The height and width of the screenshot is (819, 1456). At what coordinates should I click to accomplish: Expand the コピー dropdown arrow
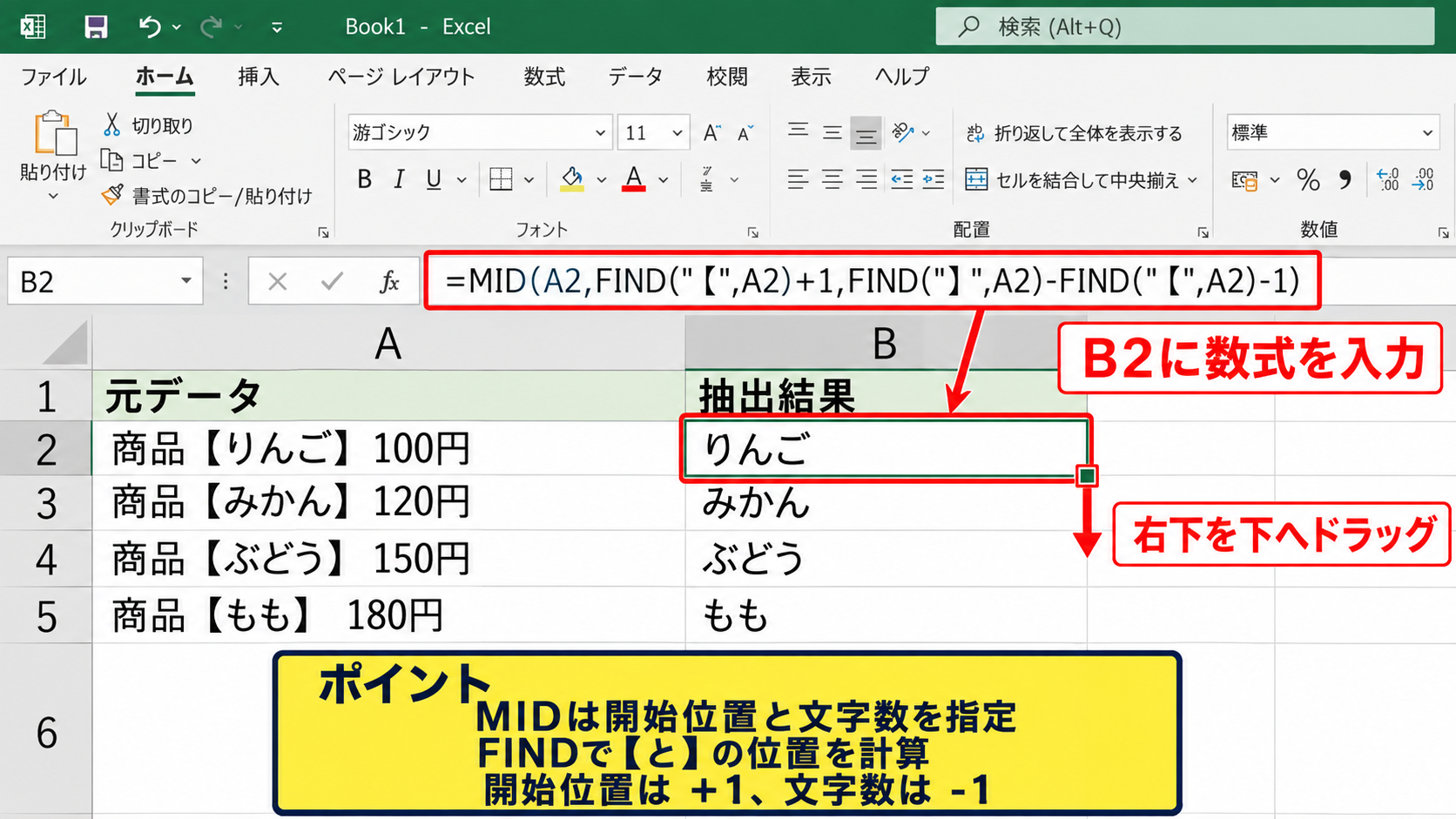pyautogui.click(x=196, y=161)
